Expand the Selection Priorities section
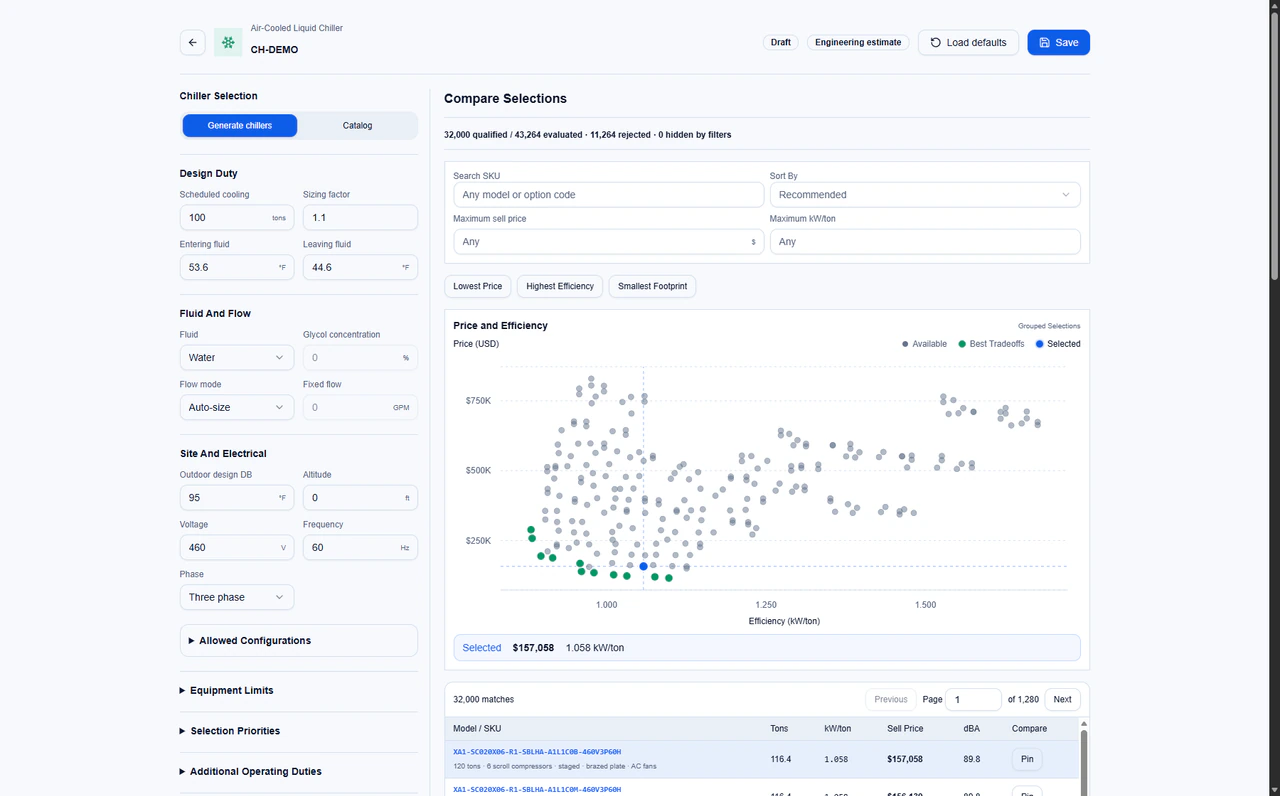The image size is (1280, 796). click(x=299, y=731)
